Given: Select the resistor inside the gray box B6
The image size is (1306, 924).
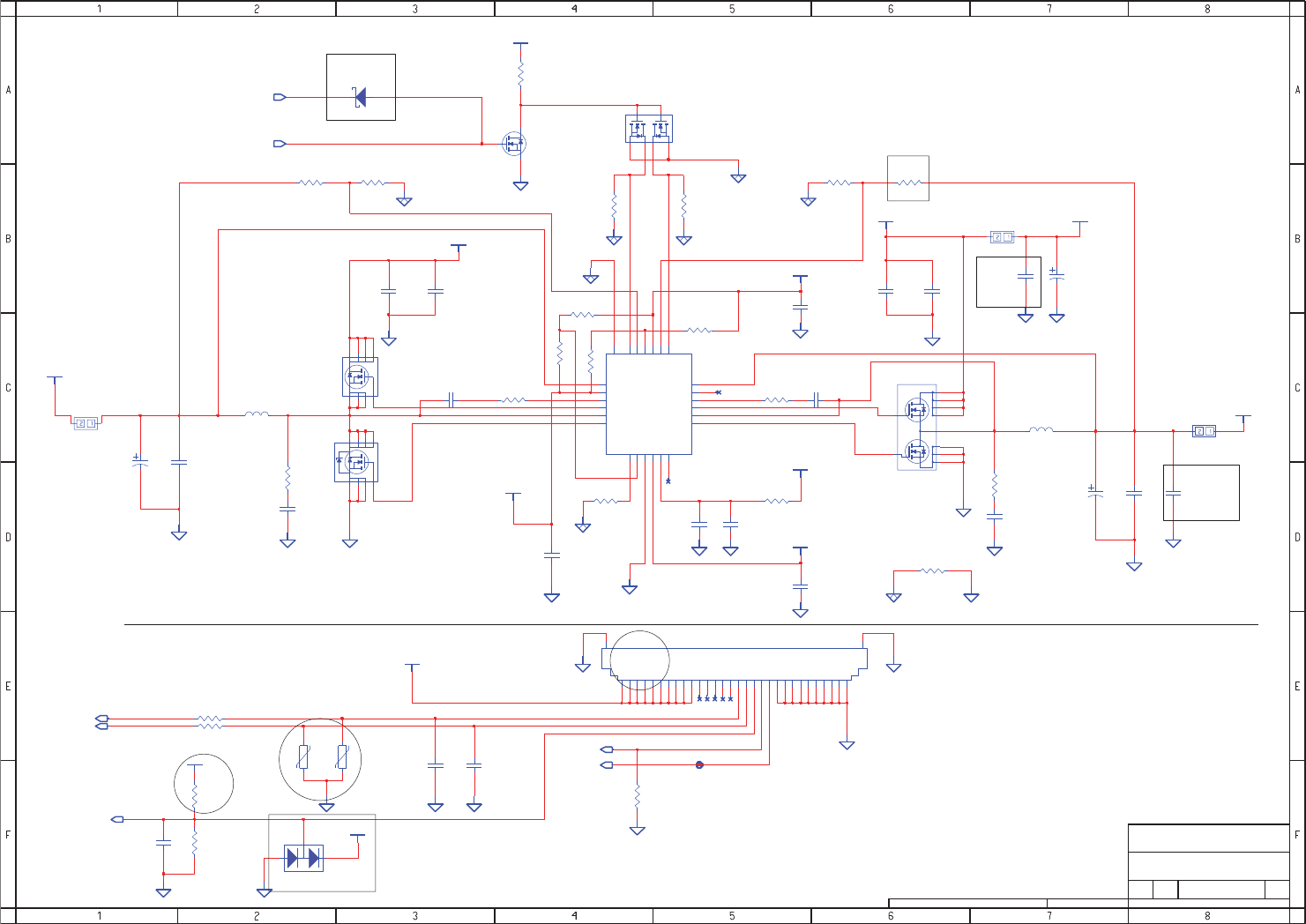Looking at the screenshot, I should tap(908, 183).
